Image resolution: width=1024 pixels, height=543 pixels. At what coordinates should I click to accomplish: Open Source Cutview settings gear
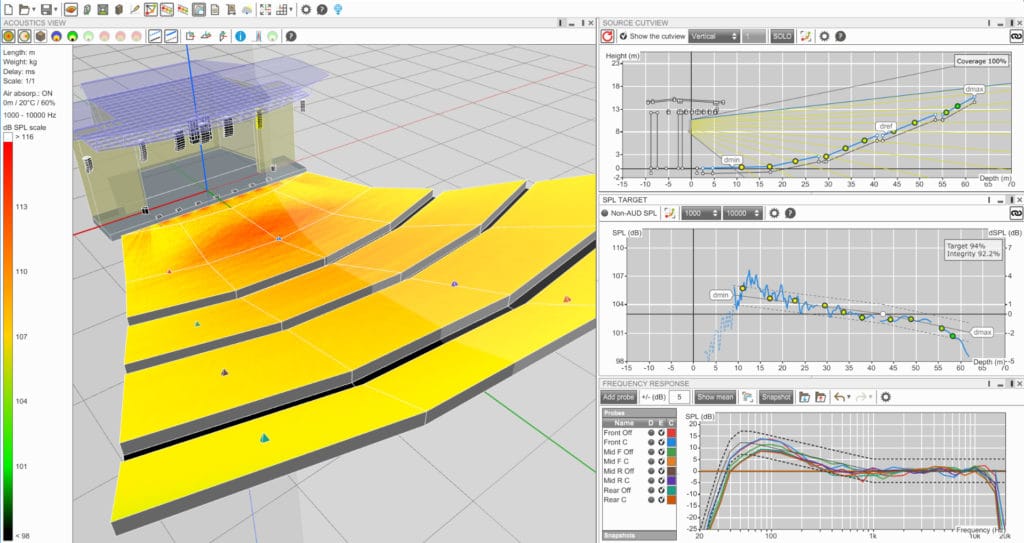[824, 36]
